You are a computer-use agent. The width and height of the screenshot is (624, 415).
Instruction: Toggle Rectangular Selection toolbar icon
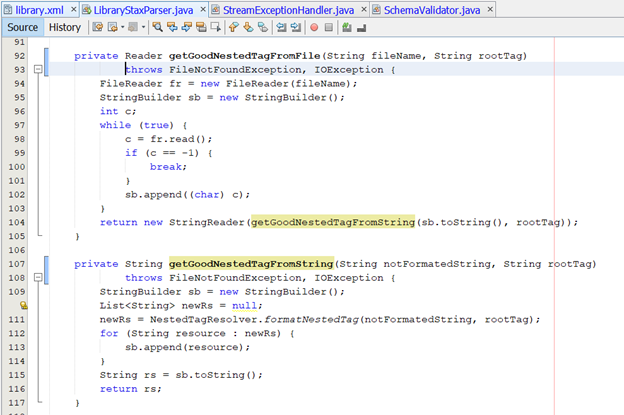(216, 27)
